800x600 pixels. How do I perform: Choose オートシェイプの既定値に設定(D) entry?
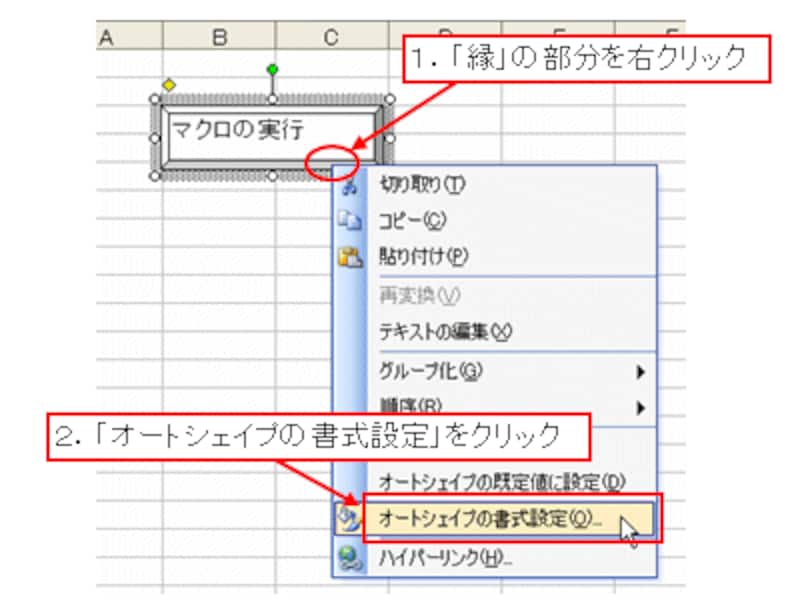pos(494,482)
